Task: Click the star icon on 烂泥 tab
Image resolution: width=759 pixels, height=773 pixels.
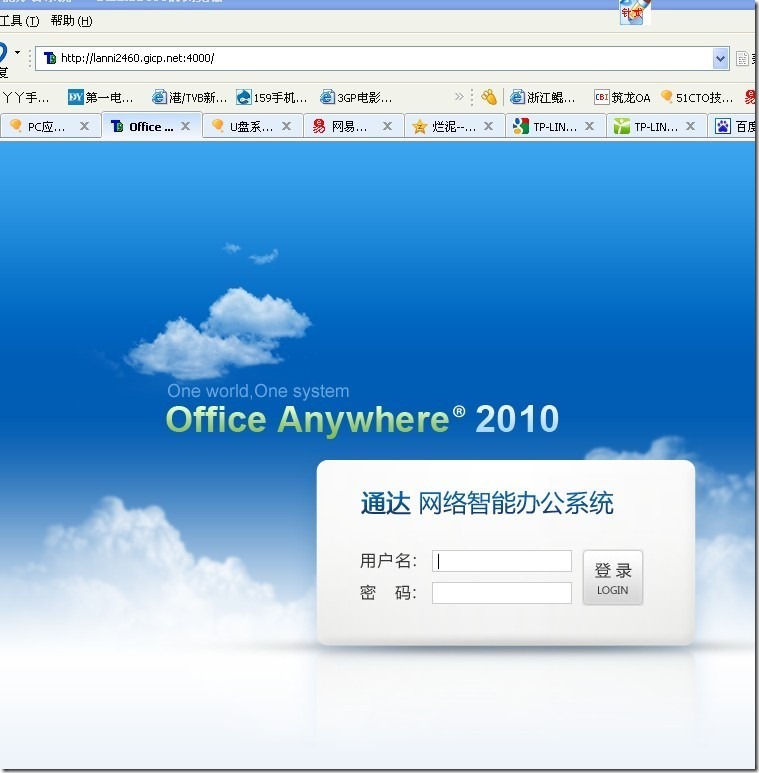Action: (x=419, y=127)
